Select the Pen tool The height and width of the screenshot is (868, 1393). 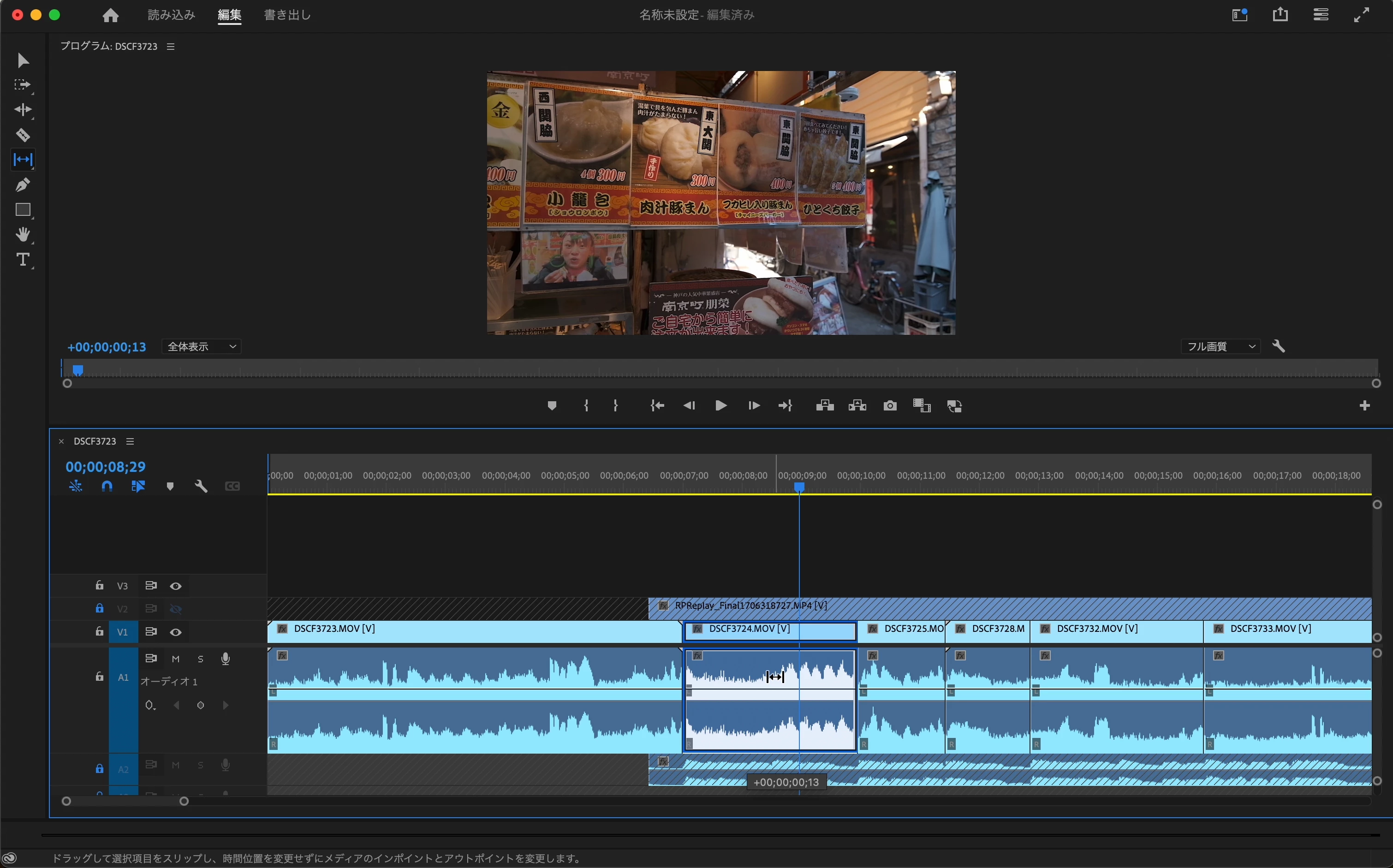click(x=23, y=185)
